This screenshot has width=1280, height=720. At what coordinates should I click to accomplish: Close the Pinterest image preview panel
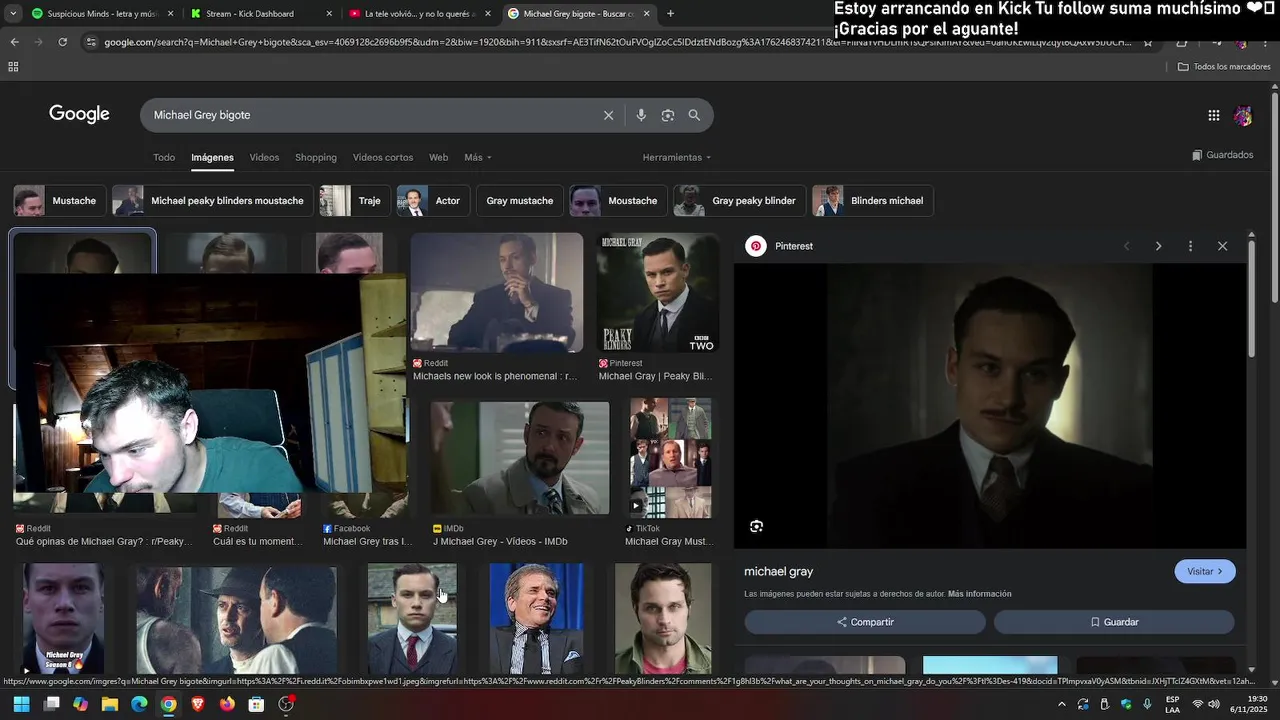coord(1222,246)
